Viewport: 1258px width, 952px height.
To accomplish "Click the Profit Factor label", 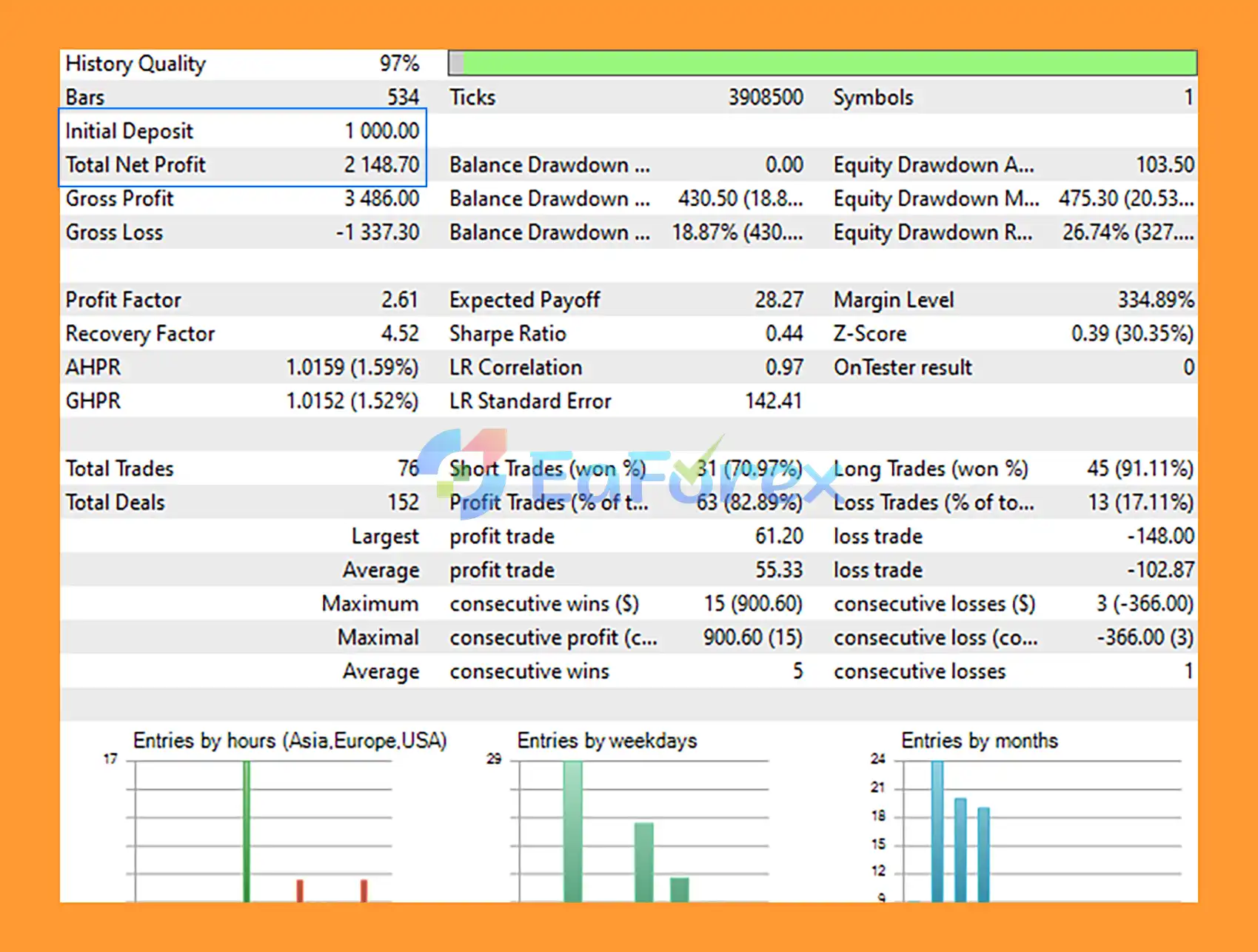I will click(123, 300).
